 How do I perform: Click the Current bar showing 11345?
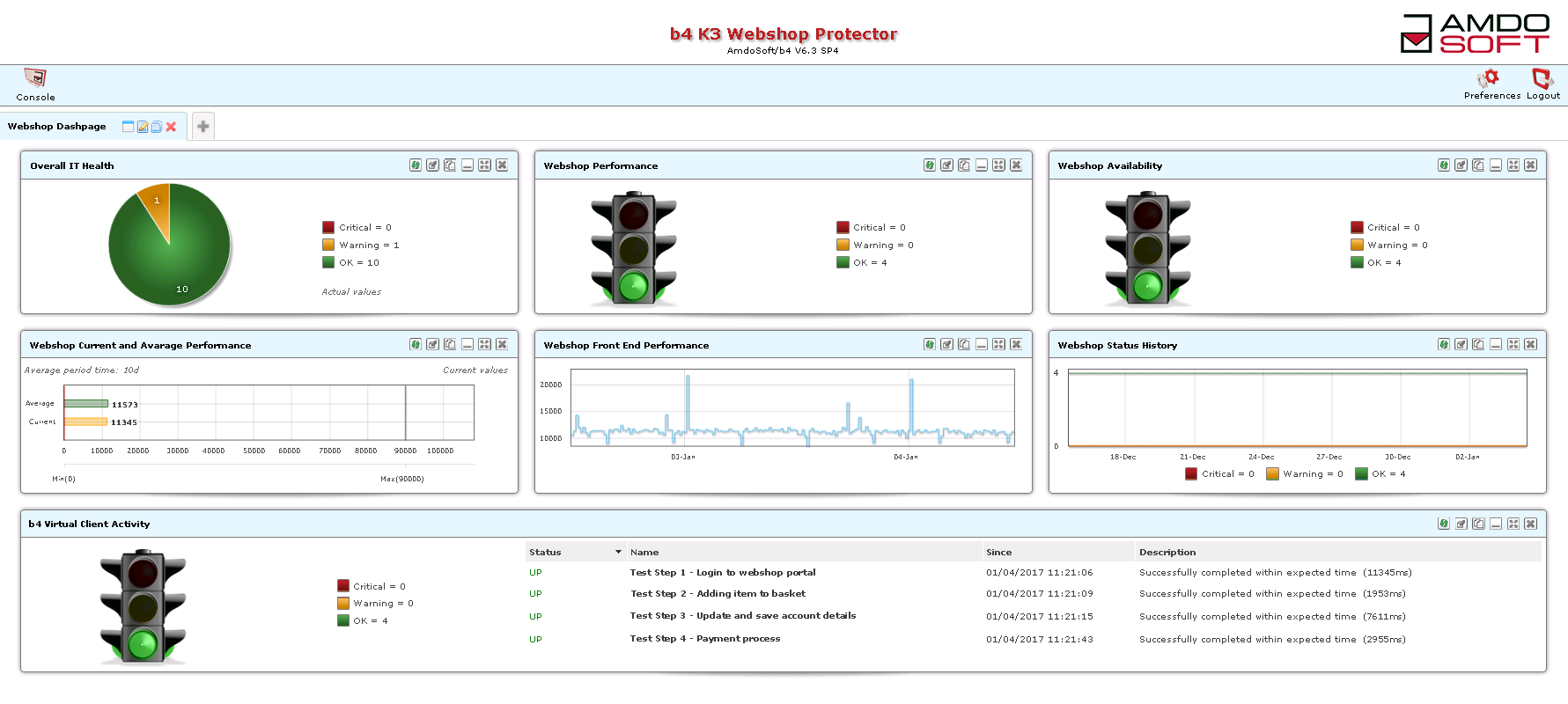86,422
